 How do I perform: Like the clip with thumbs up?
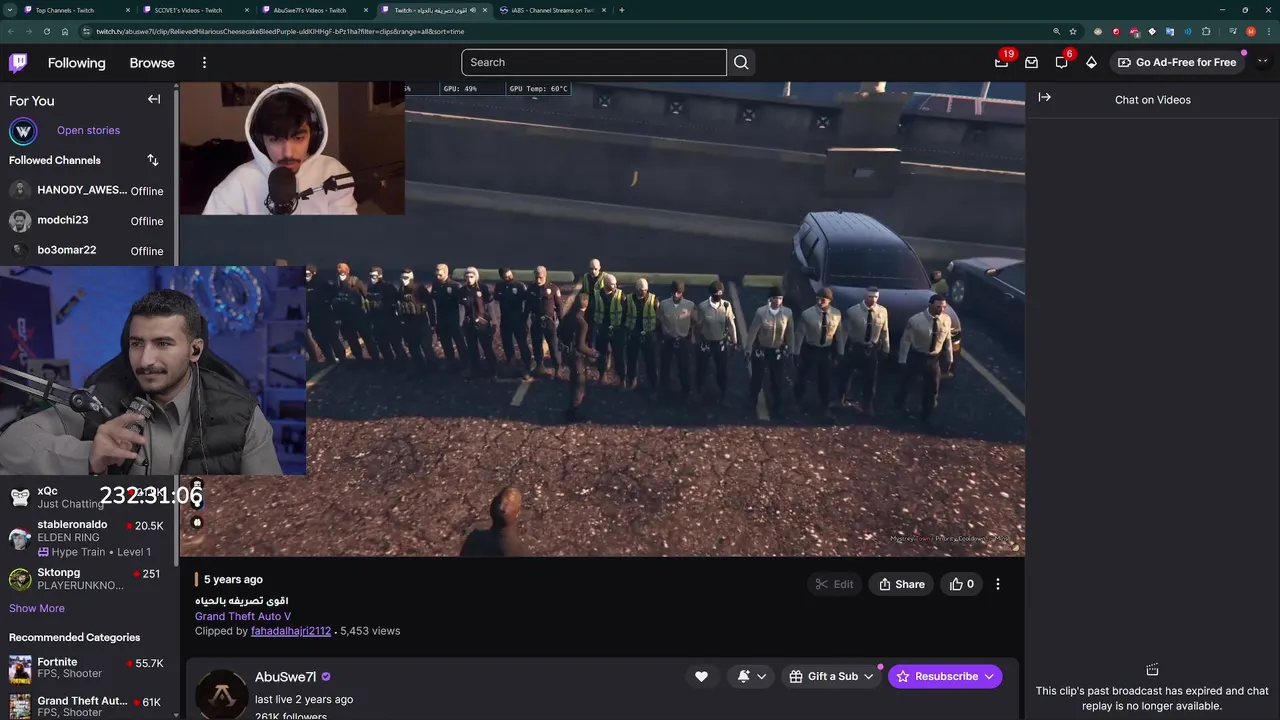(962, 584)
